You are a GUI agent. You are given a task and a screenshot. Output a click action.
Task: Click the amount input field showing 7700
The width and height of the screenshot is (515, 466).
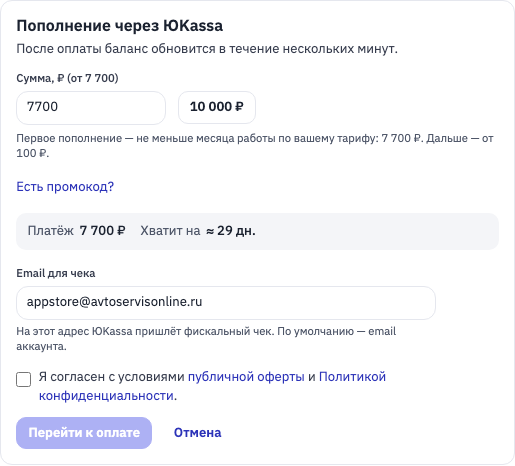pos(91,108)
